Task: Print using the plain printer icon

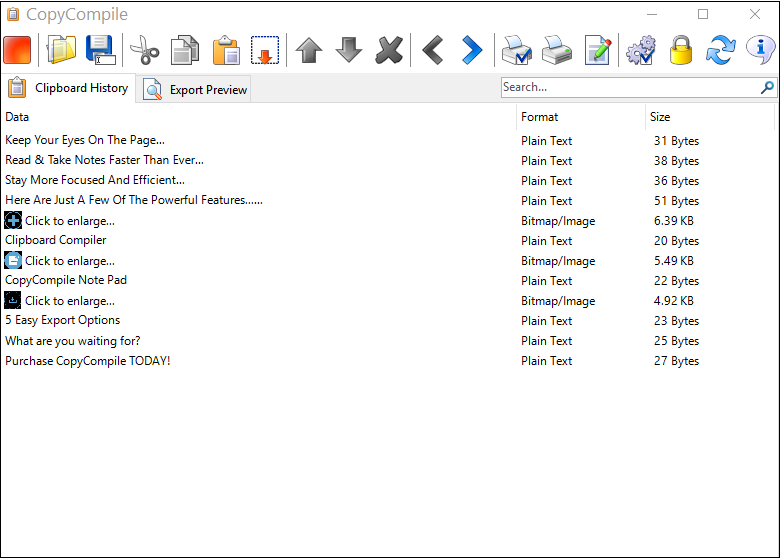Action: tap(557, 50)
